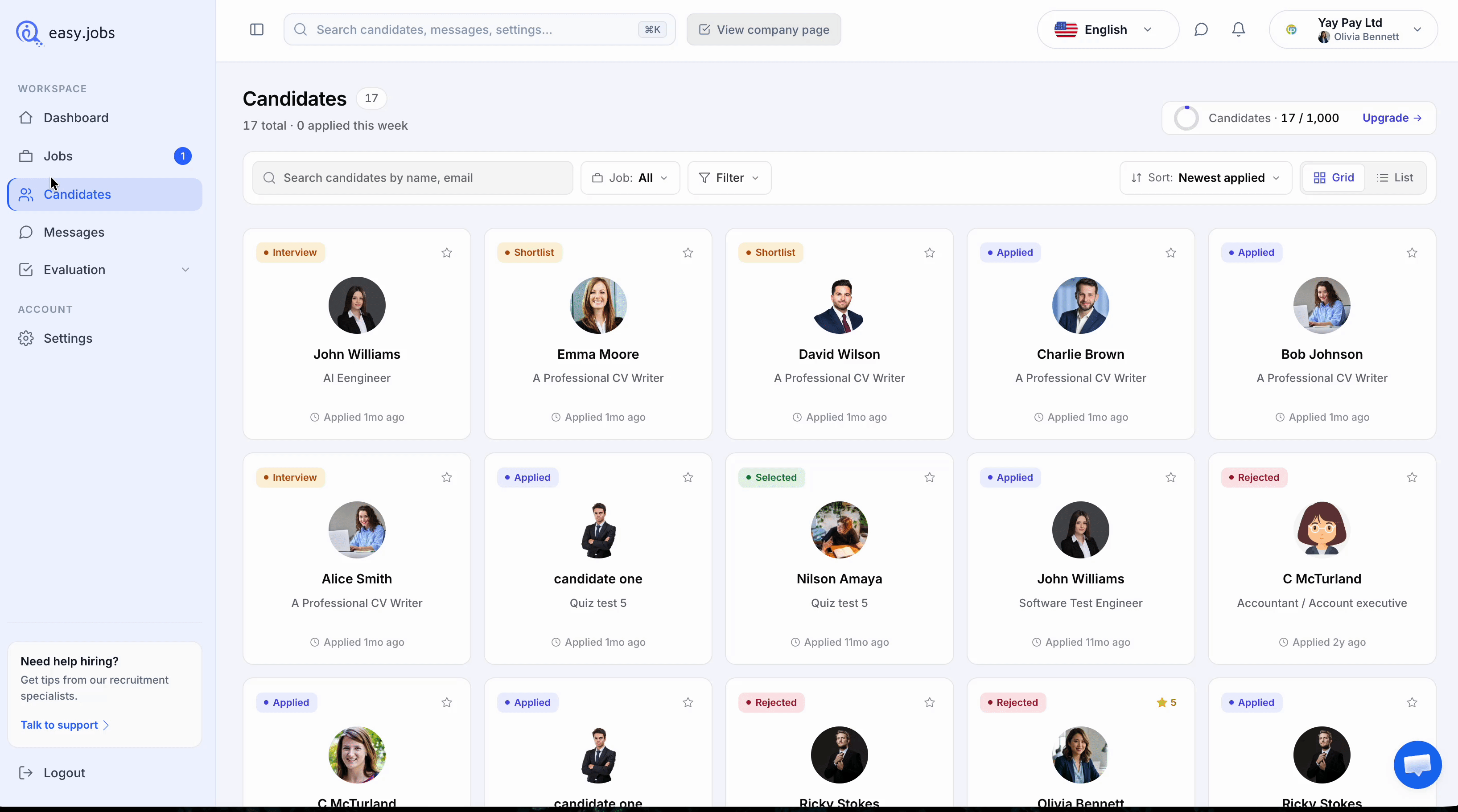Star the David Wilson candidate card
This screenshot has width=1458, height=812.
pos(929,253)
